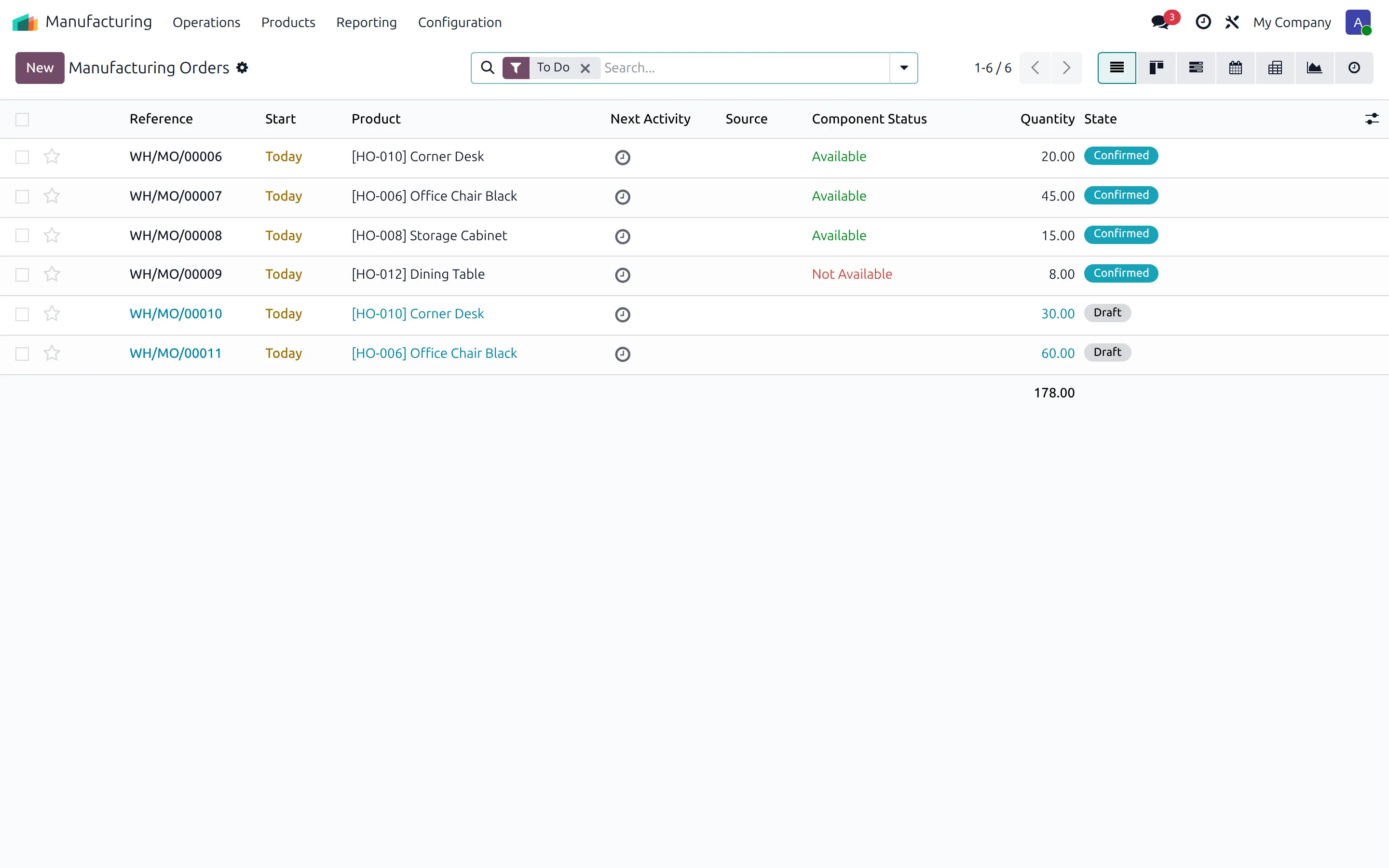Open optional columns adjust settings icon

point(1372,119)
